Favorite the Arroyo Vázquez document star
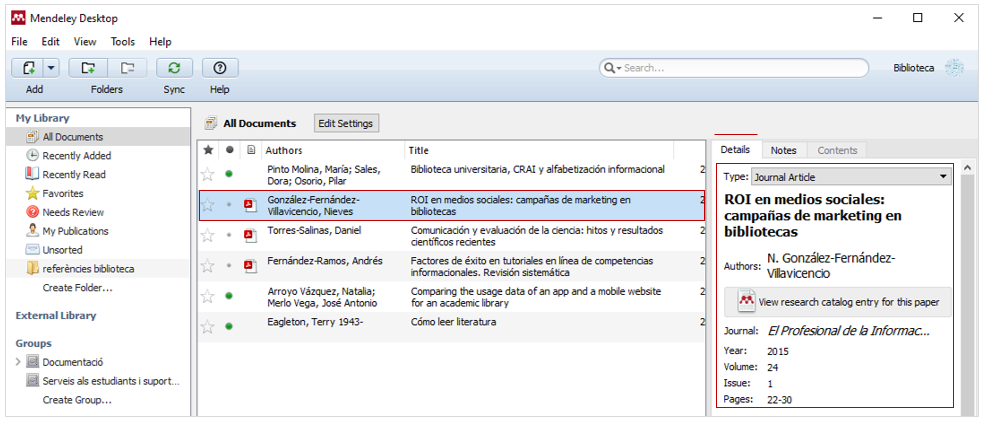The image size is (986, 425). point(208,296)
